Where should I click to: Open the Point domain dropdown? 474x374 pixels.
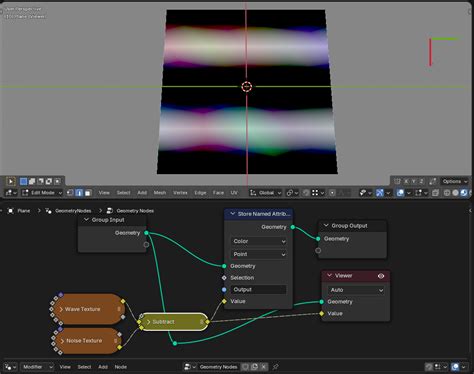259,254
